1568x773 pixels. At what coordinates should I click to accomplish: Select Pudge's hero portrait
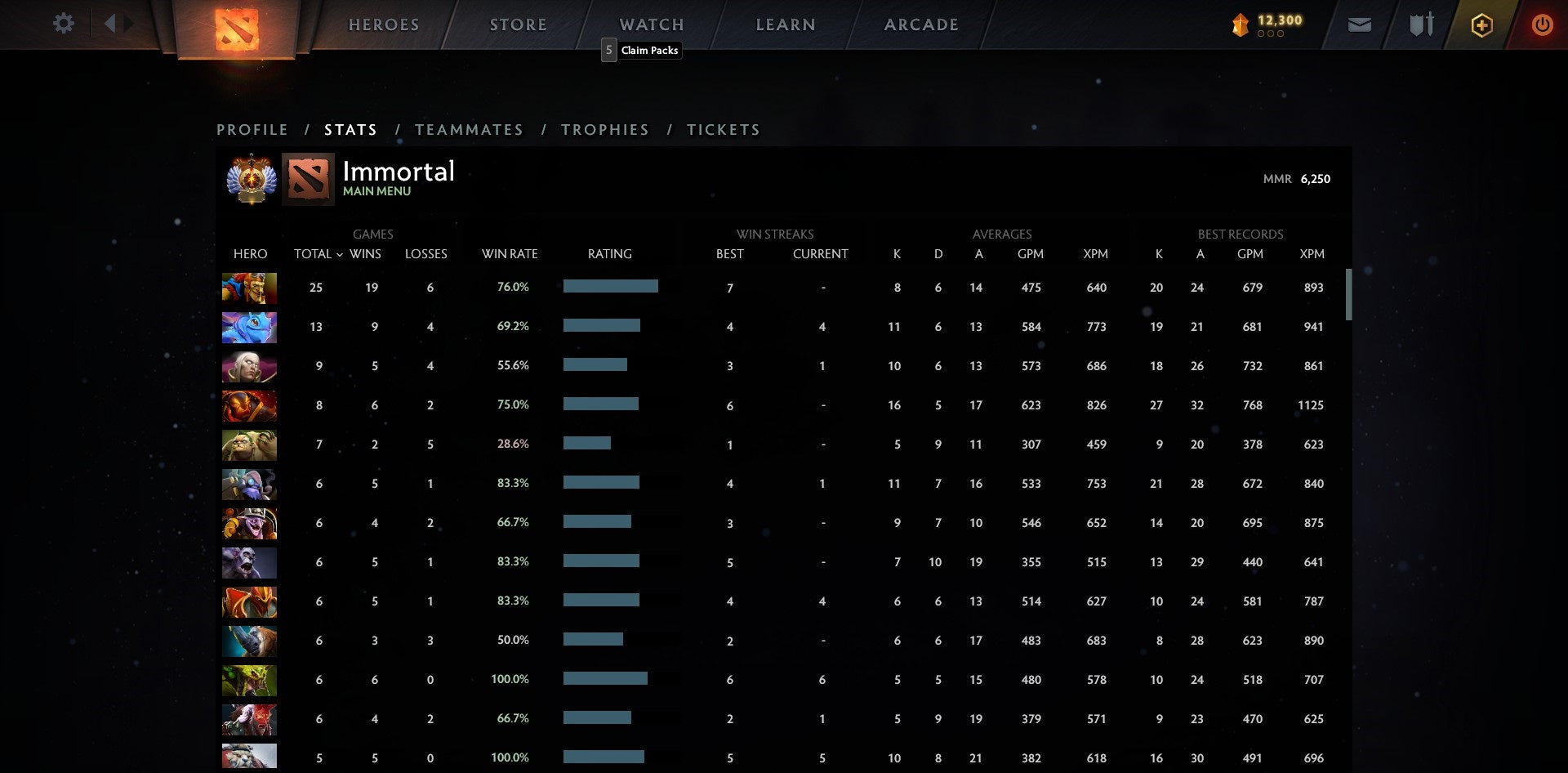(249, 445)
